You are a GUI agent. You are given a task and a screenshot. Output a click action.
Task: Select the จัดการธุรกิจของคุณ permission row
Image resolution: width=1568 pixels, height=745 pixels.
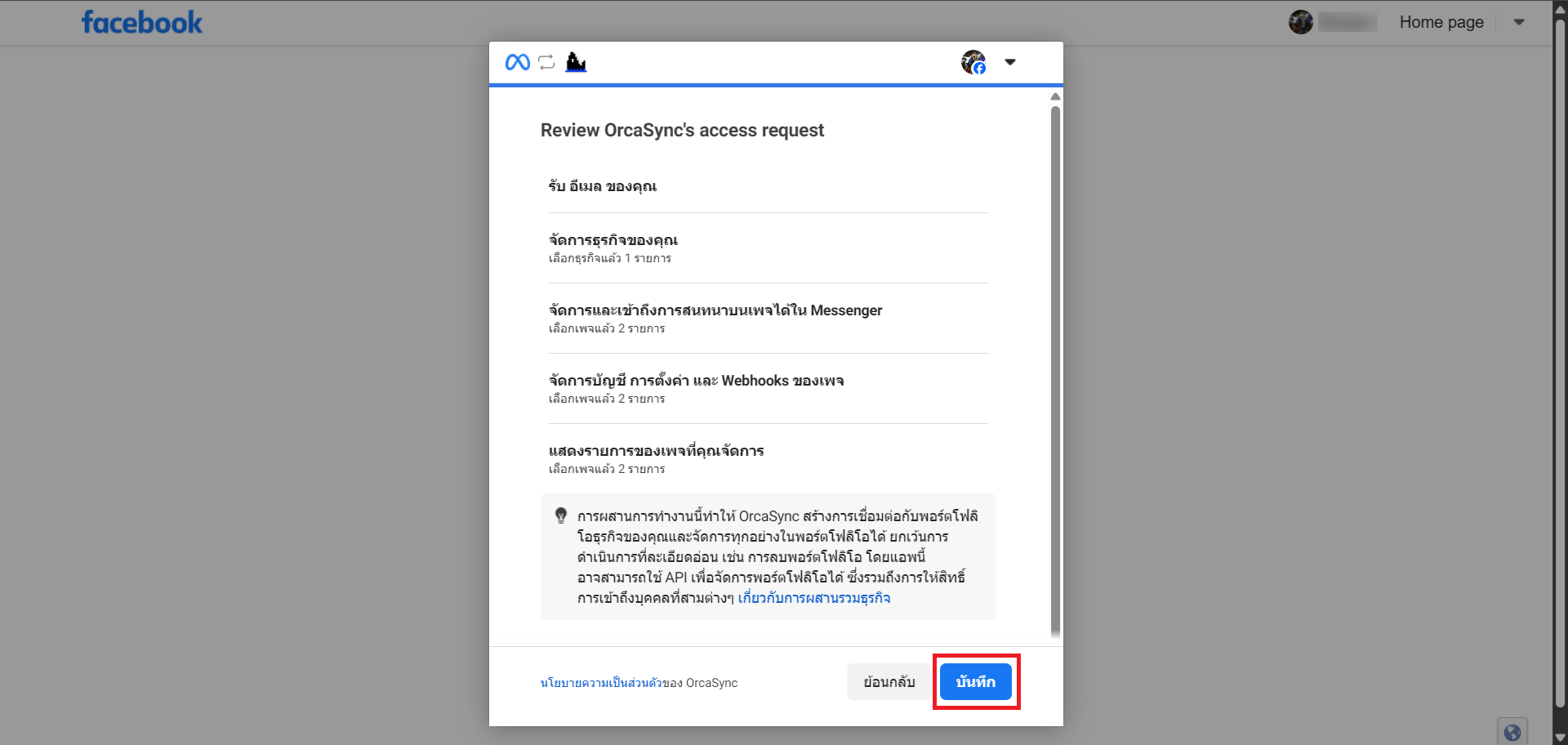pos(768,248)
